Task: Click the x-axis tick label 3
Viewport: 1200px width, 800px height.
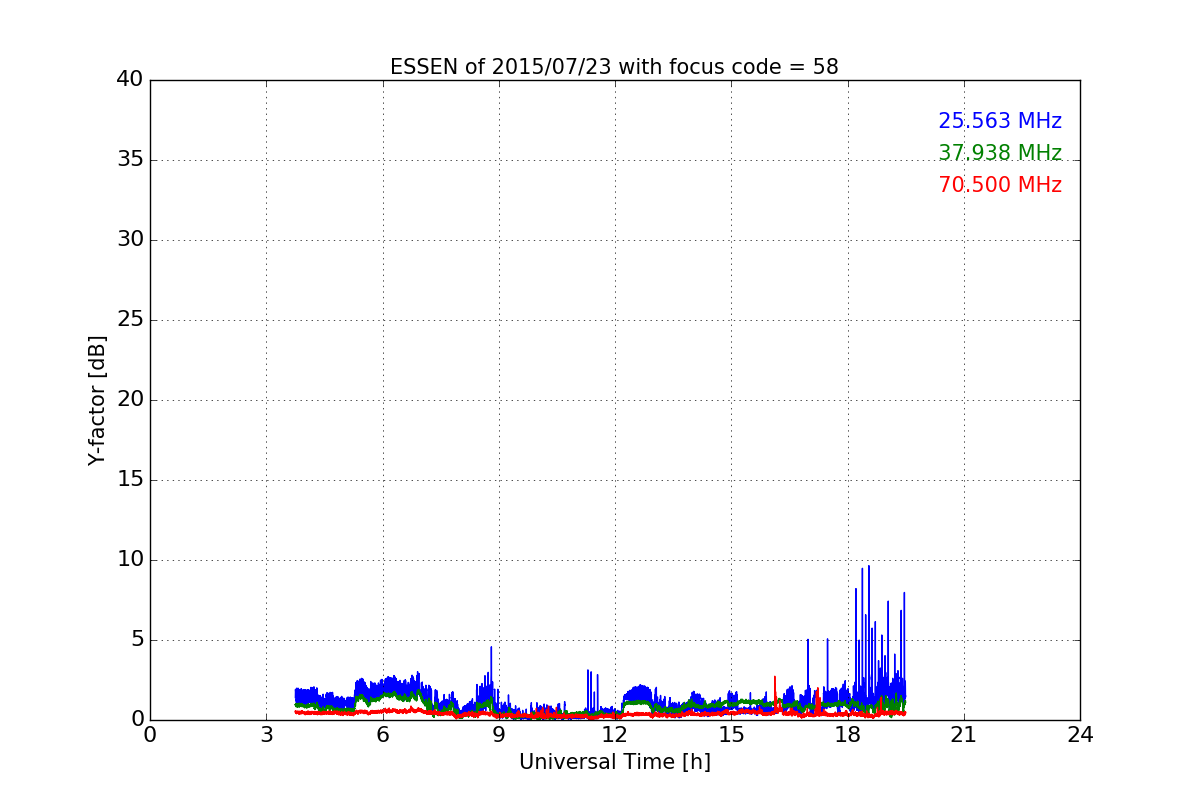Action: tap(266, 734)
